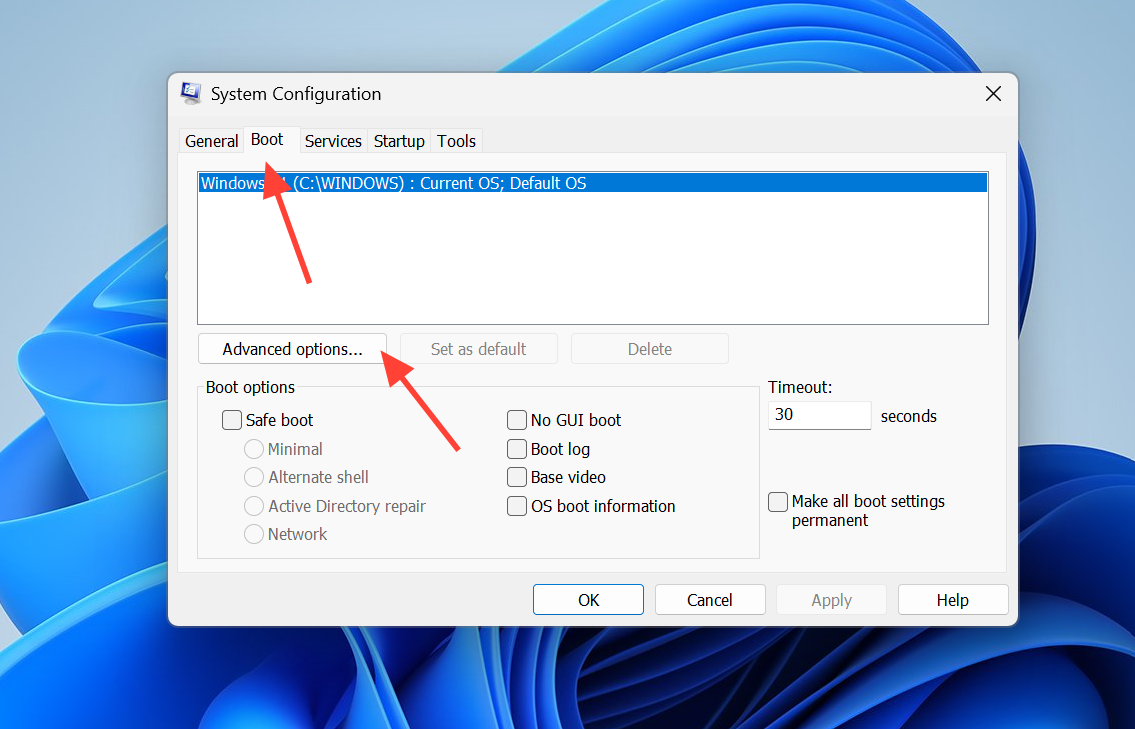Open Help for System Configuration
This screenshot has height=729, width=1135.
tap(953, 600)
